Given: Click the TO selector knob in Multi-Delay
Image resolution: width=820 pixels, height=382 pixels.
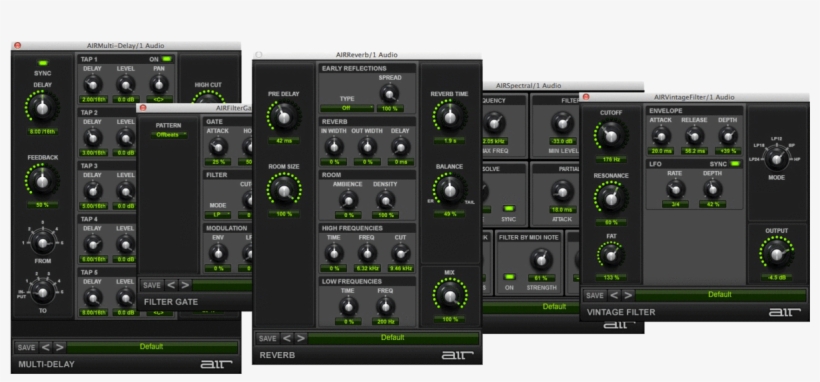Looking at the screenshot, I should [42, 292].
